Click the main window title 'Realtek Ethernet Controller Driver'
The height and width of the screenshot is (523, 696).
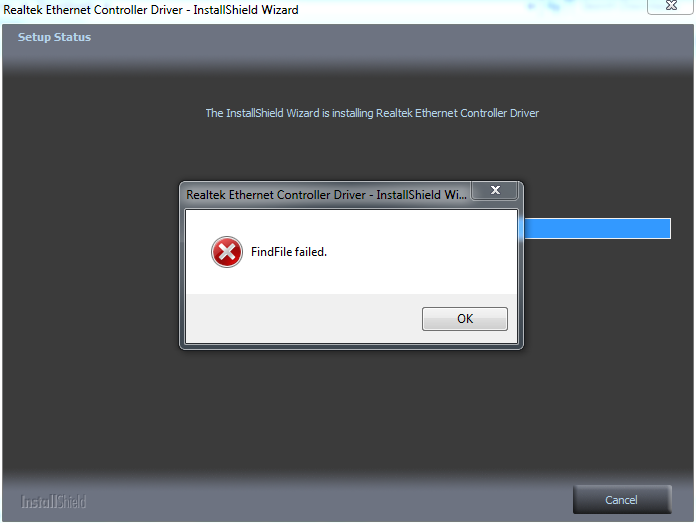click(x=93, y=10)
